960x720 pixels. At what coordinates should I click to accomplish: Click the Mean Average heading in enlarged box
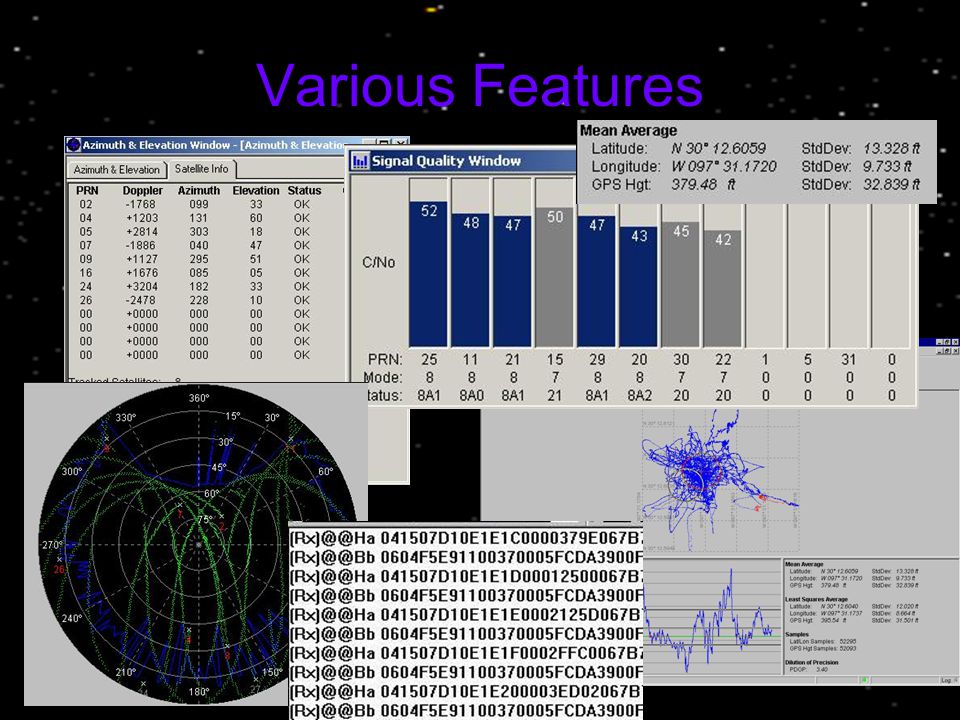pyautogui.click(x=628, y=130)
